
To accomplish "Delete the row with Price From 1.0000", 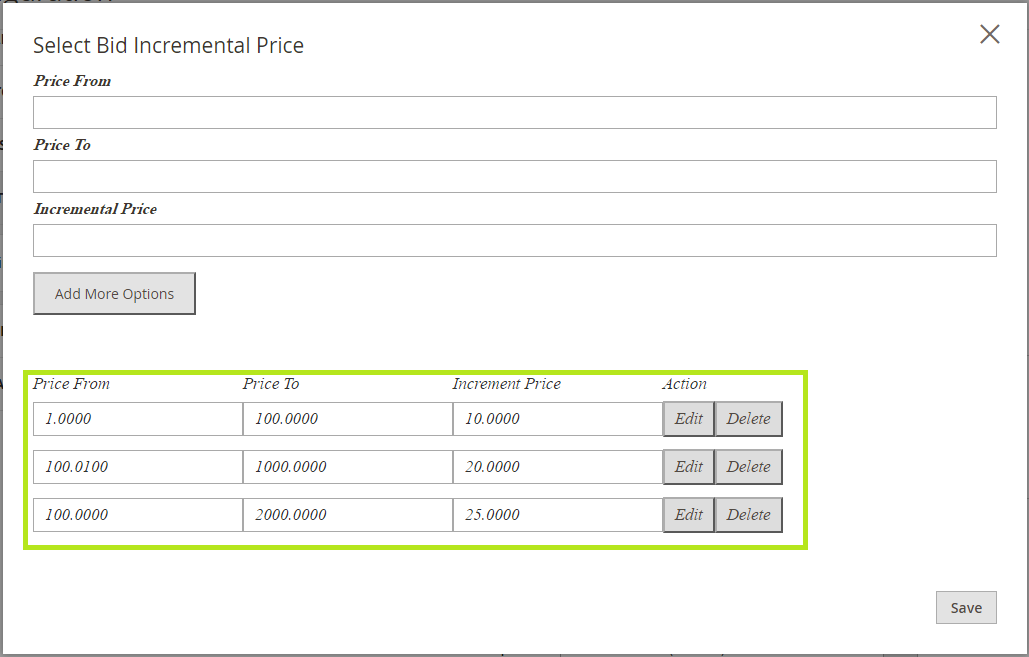I will pos(748,419).
